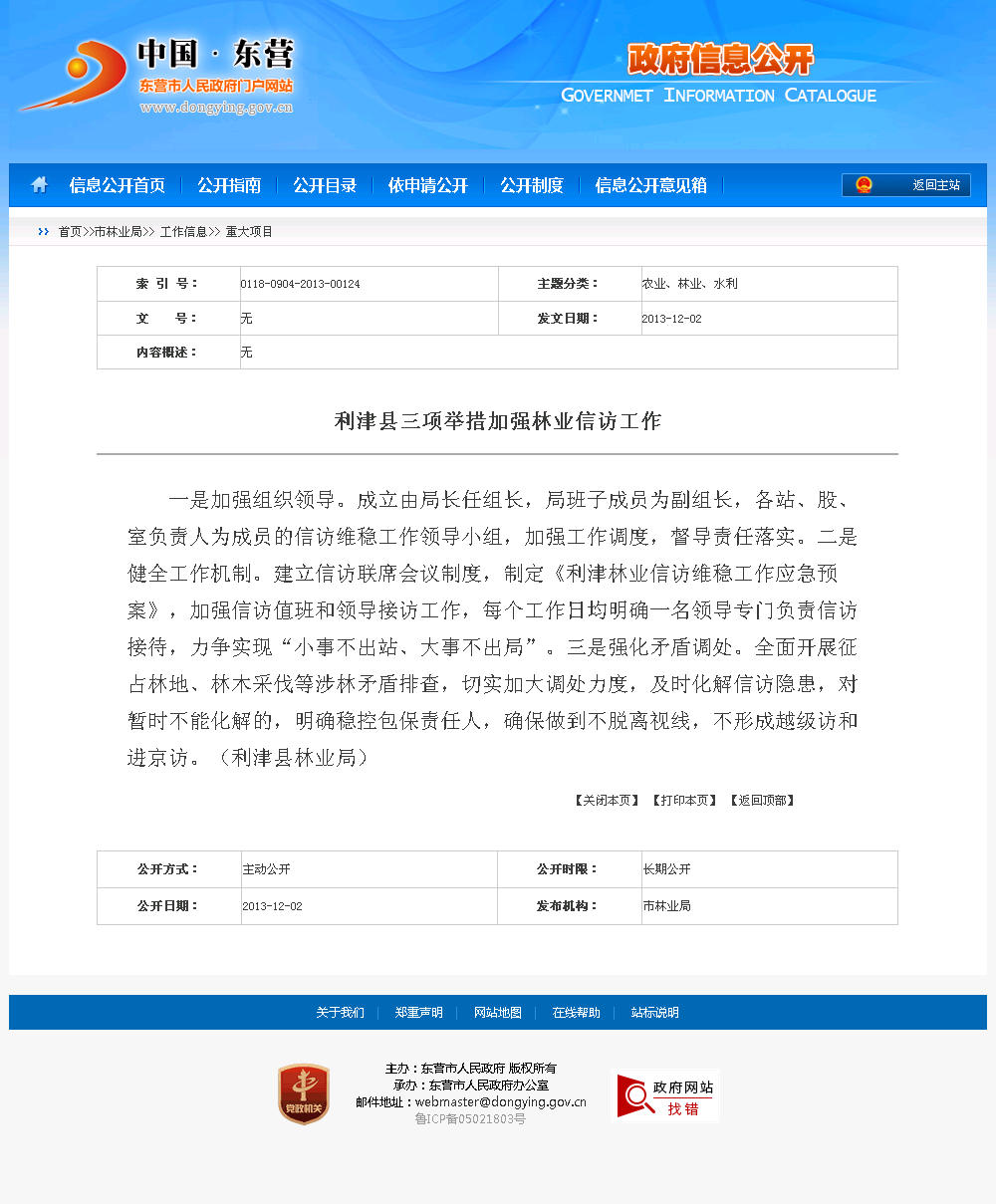Click the 关闭本页 link

(x=607, y=801)
